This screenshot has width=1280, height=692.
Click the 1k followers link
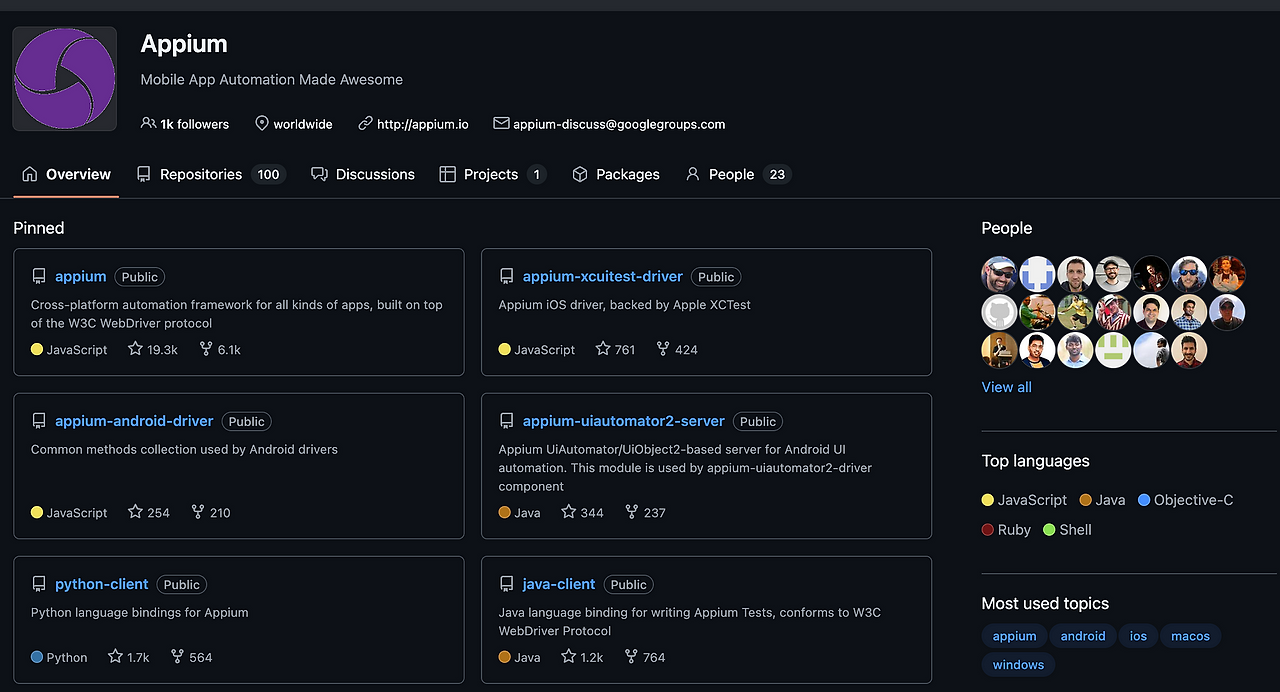tap(185, 124)
